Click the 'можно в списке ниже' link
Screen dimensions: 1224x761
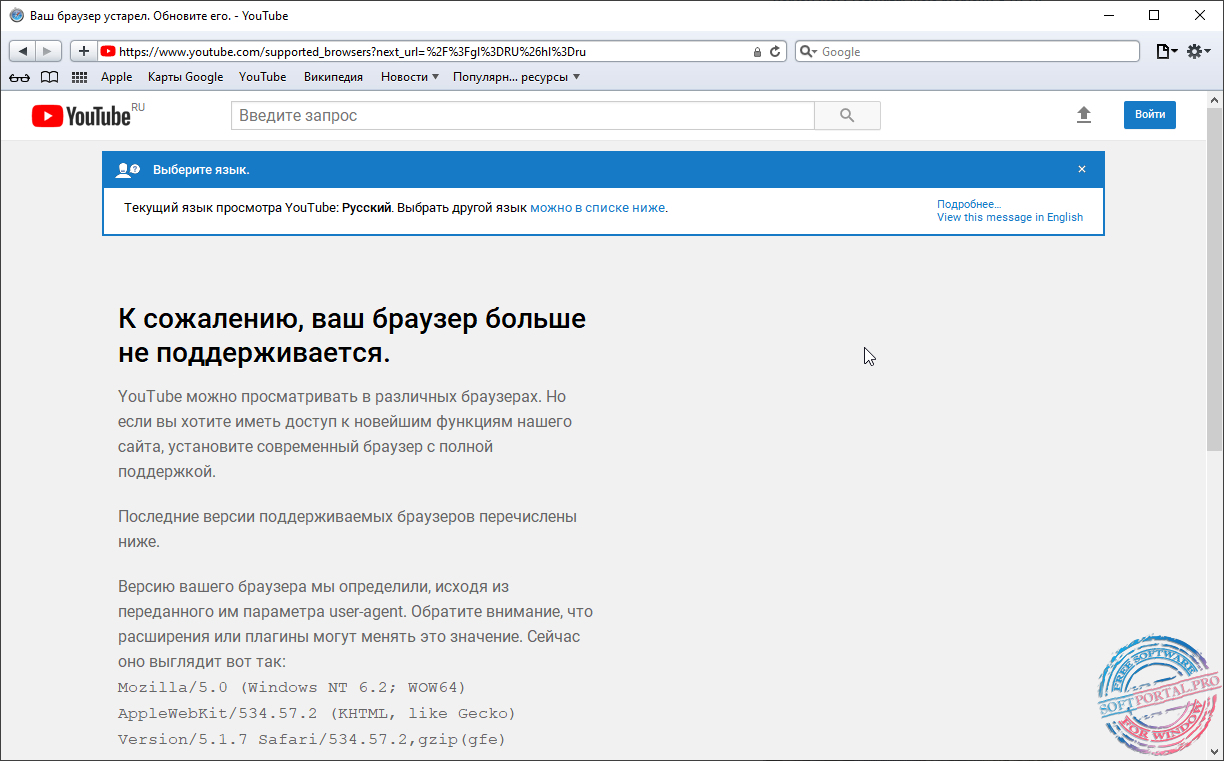click(597, 208)
